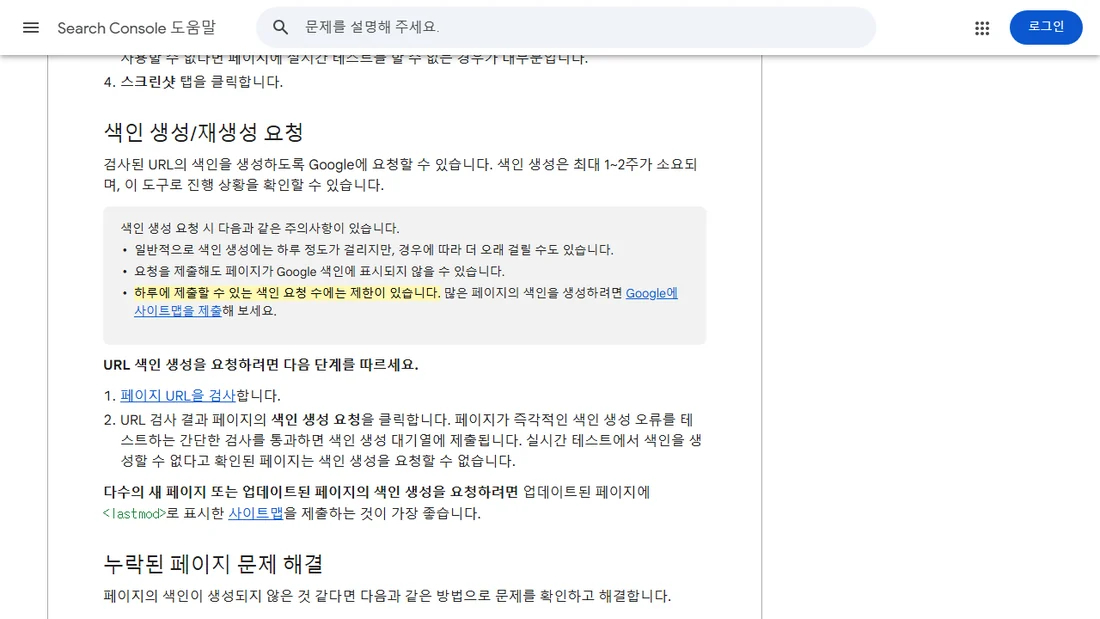Click the <lastmod> code text
Image resolution: width=1100 pixels, height=619 pixels.
(134, 514)
